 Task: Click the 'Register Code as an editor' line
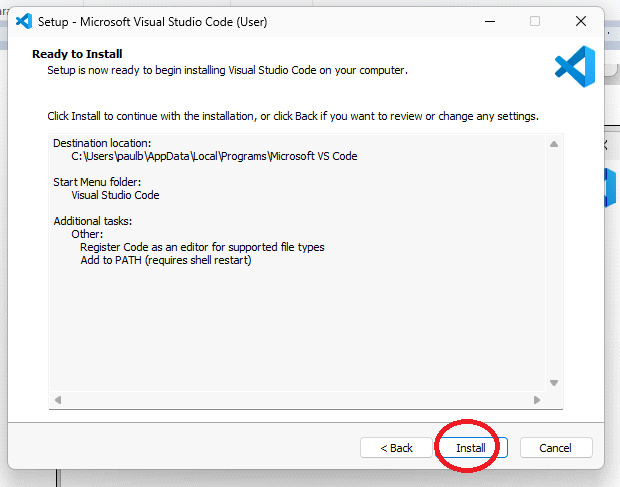(x=202, y=247)
